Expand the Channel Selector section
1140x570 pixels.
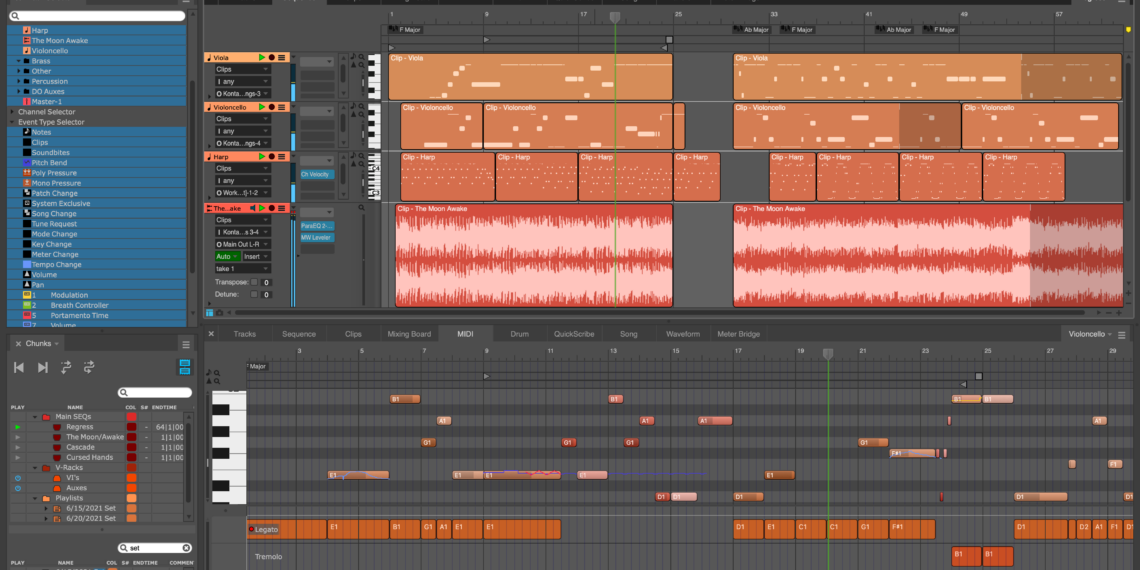coord(12,112)
